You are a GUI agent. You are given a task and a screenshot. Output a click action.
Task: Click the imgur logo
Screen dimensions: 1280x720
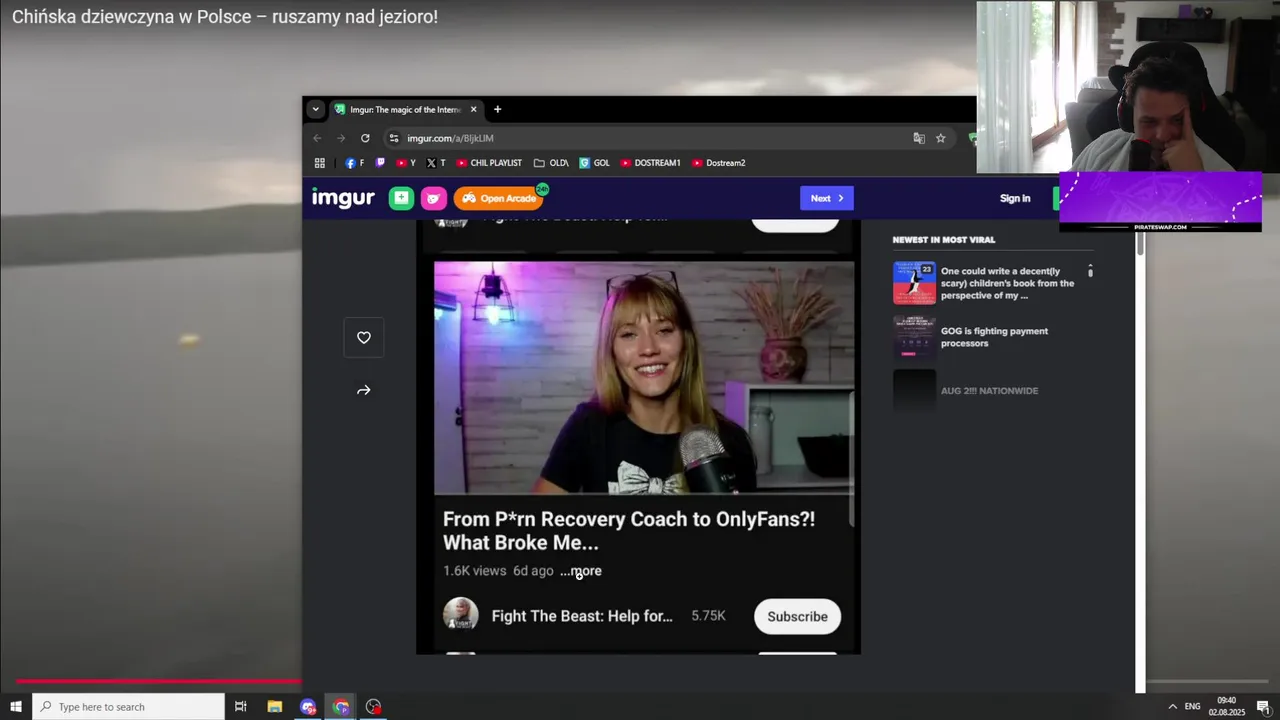[x=343, y=198]
